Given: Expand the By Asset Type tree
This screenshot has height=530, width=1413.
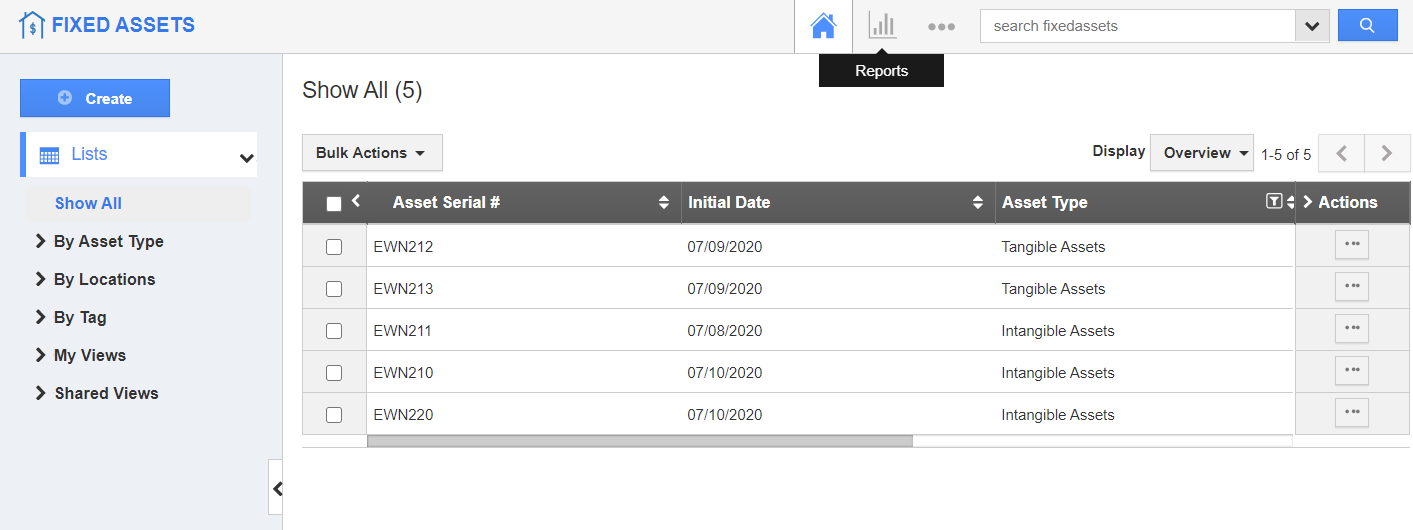Looking at the screenshot, I should click(41, 241).
